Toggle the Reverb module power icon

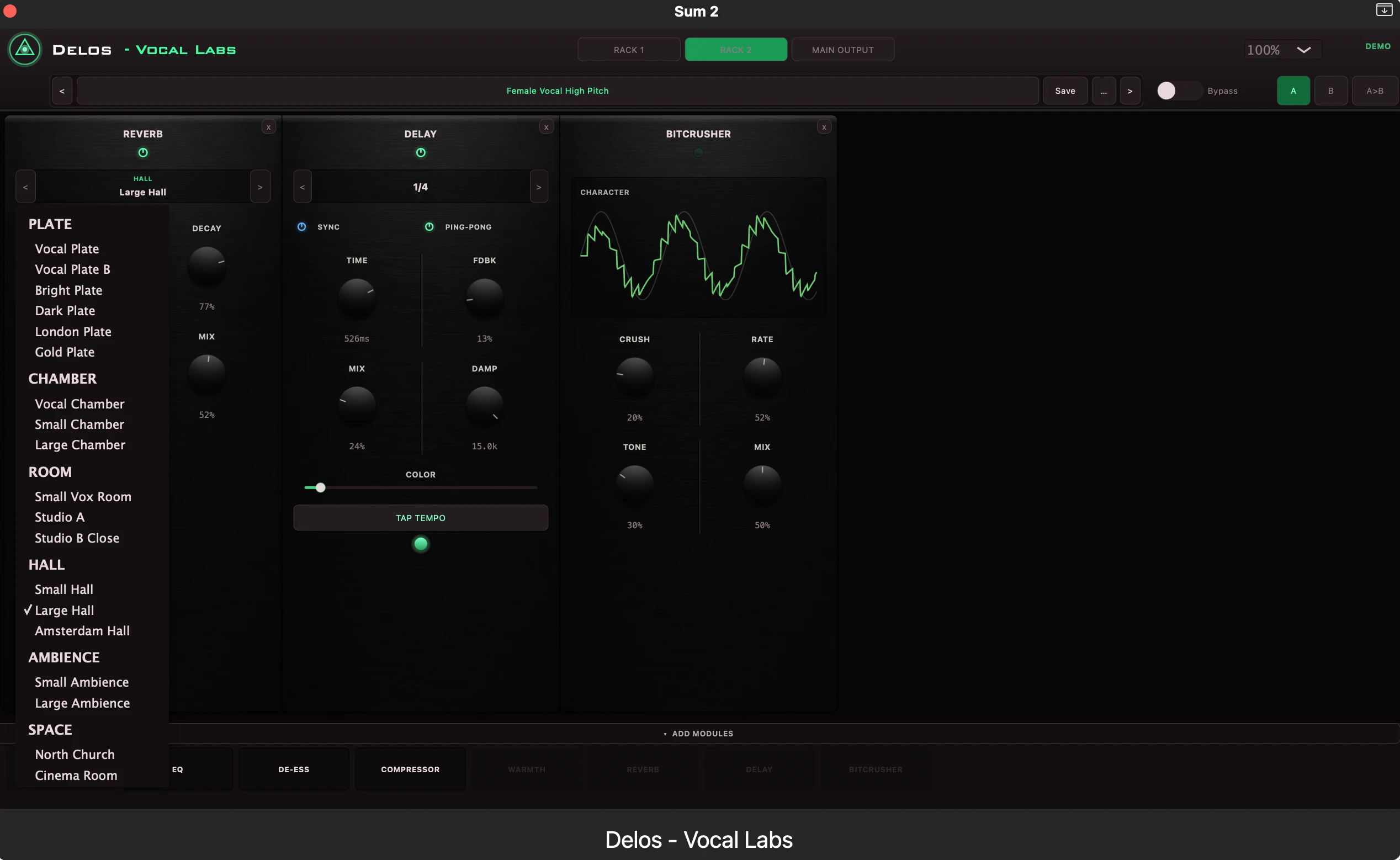pyautogui.click(x=143, y=152)
